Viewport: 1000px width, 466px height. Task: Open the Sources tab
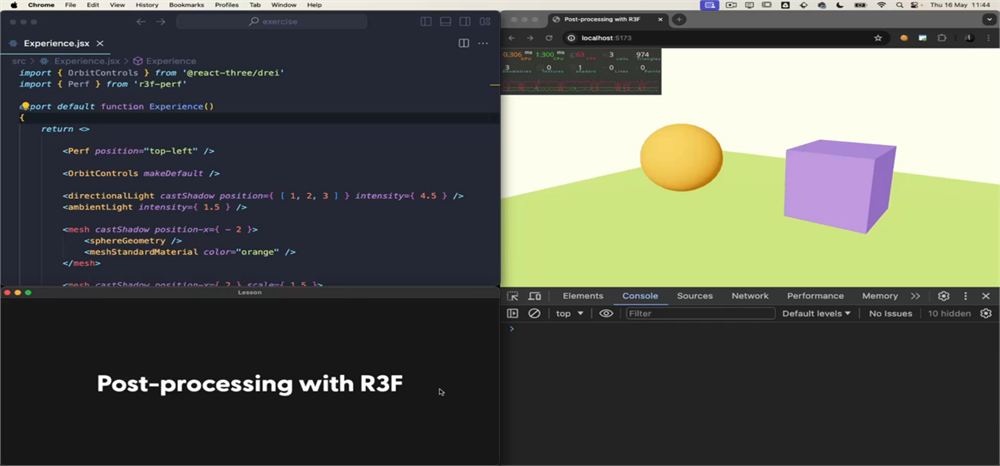click(695, 296)
